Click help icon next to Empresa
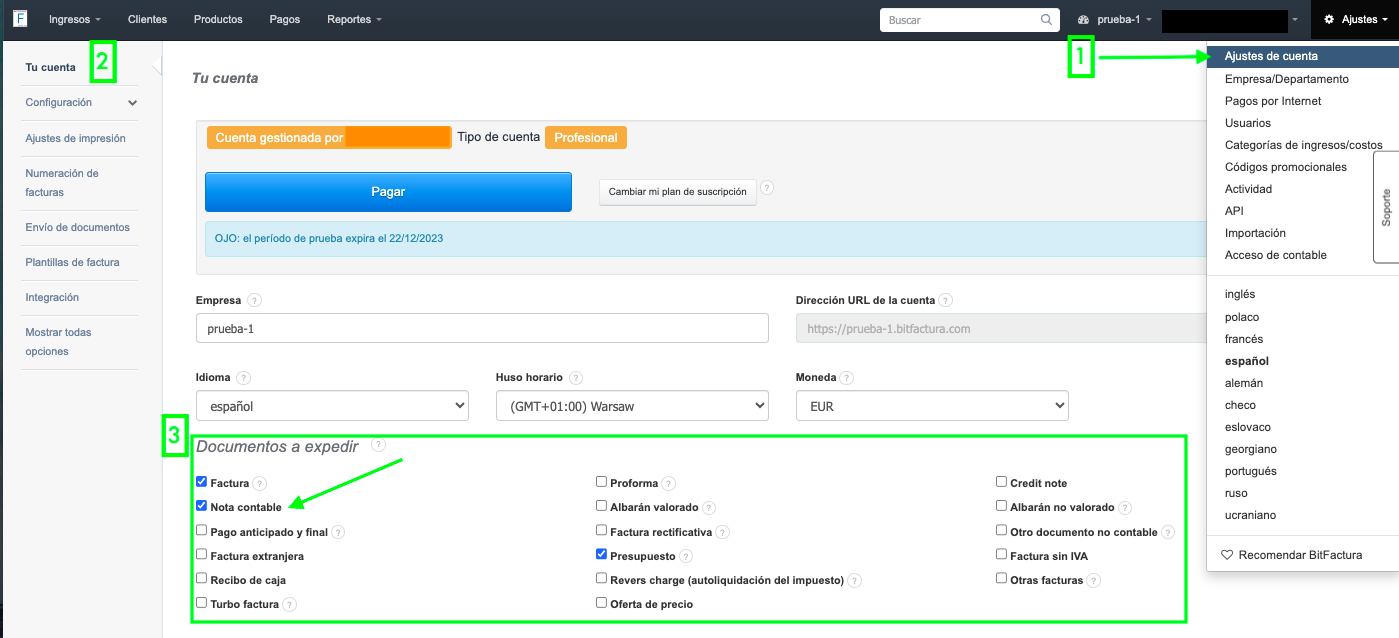Screen dimensions: 1399x638 point(254,300)
